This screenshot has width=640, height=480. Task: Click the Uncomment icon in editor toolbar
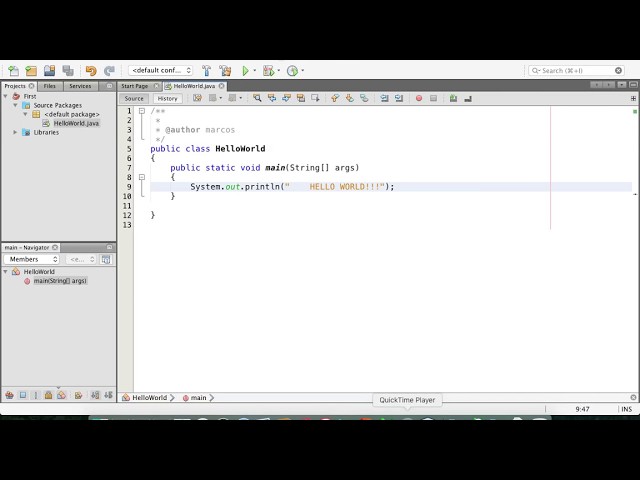coord(468,98)
